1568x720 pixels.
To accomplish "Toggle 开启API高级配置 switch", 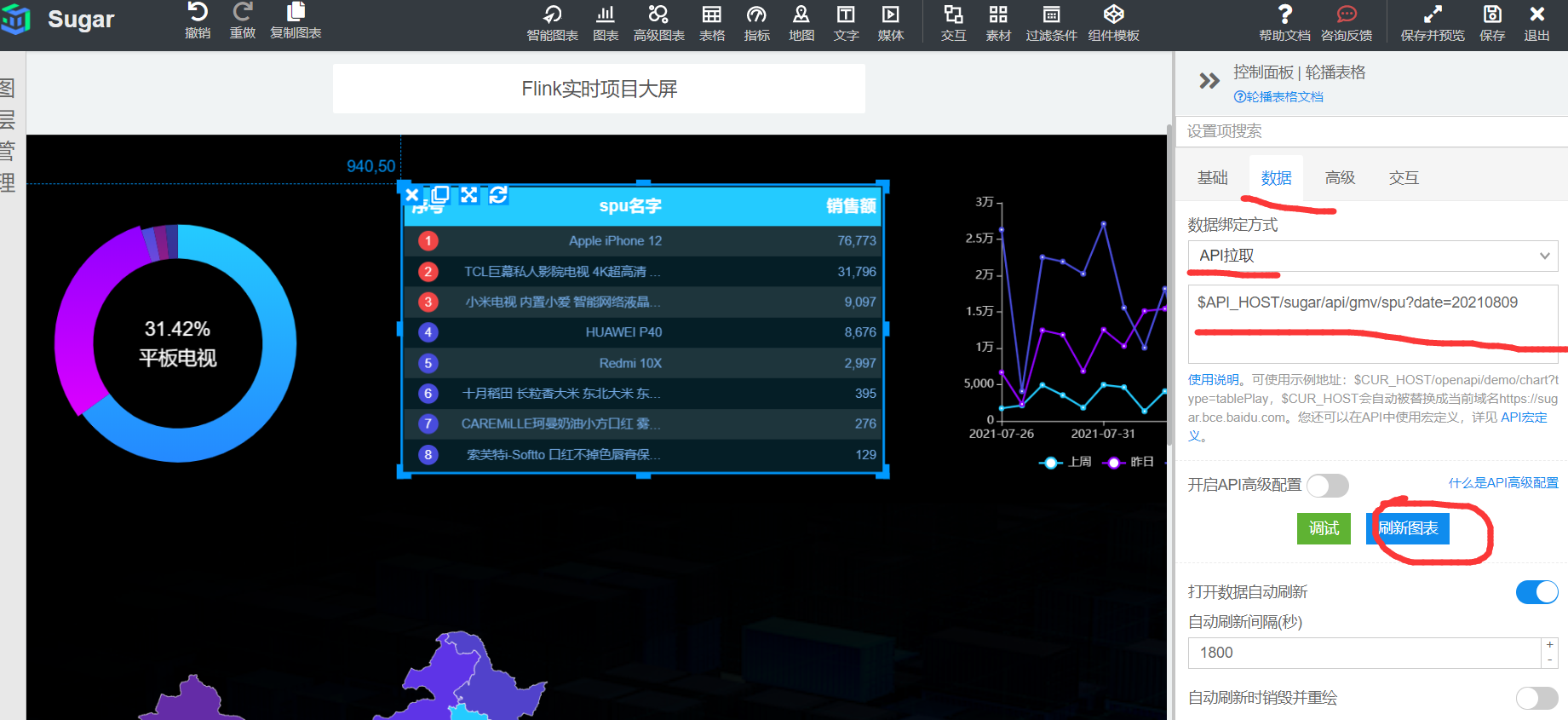I will [x=1328, y=486].
